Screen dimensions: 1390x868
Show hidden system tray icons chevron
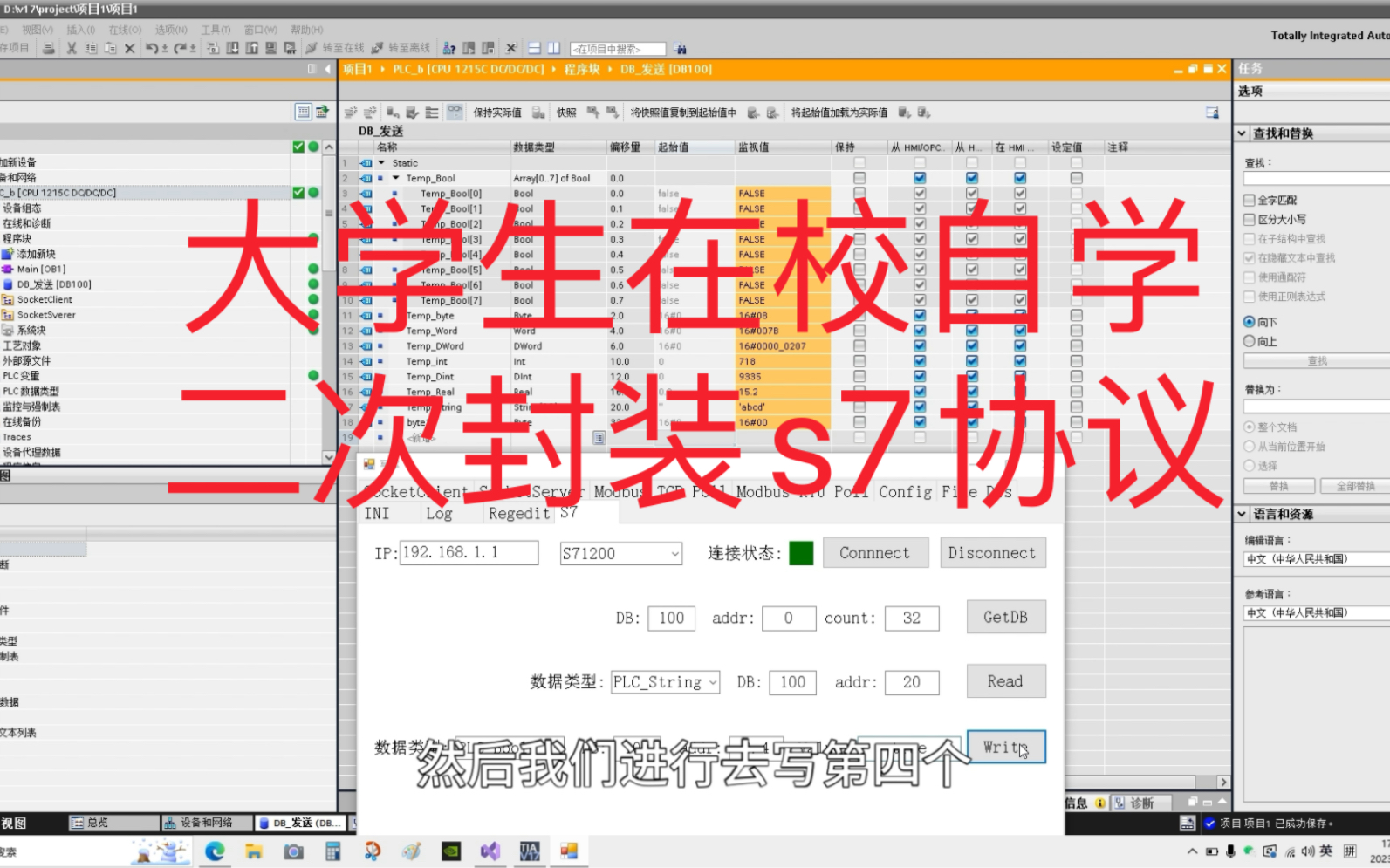click(x=1191, y=851)
